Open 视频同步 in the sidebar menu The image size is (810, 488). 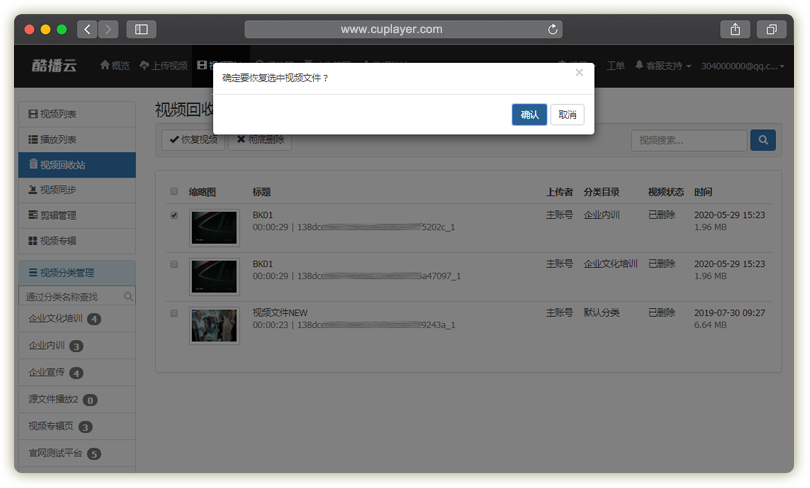pos(77,190)
